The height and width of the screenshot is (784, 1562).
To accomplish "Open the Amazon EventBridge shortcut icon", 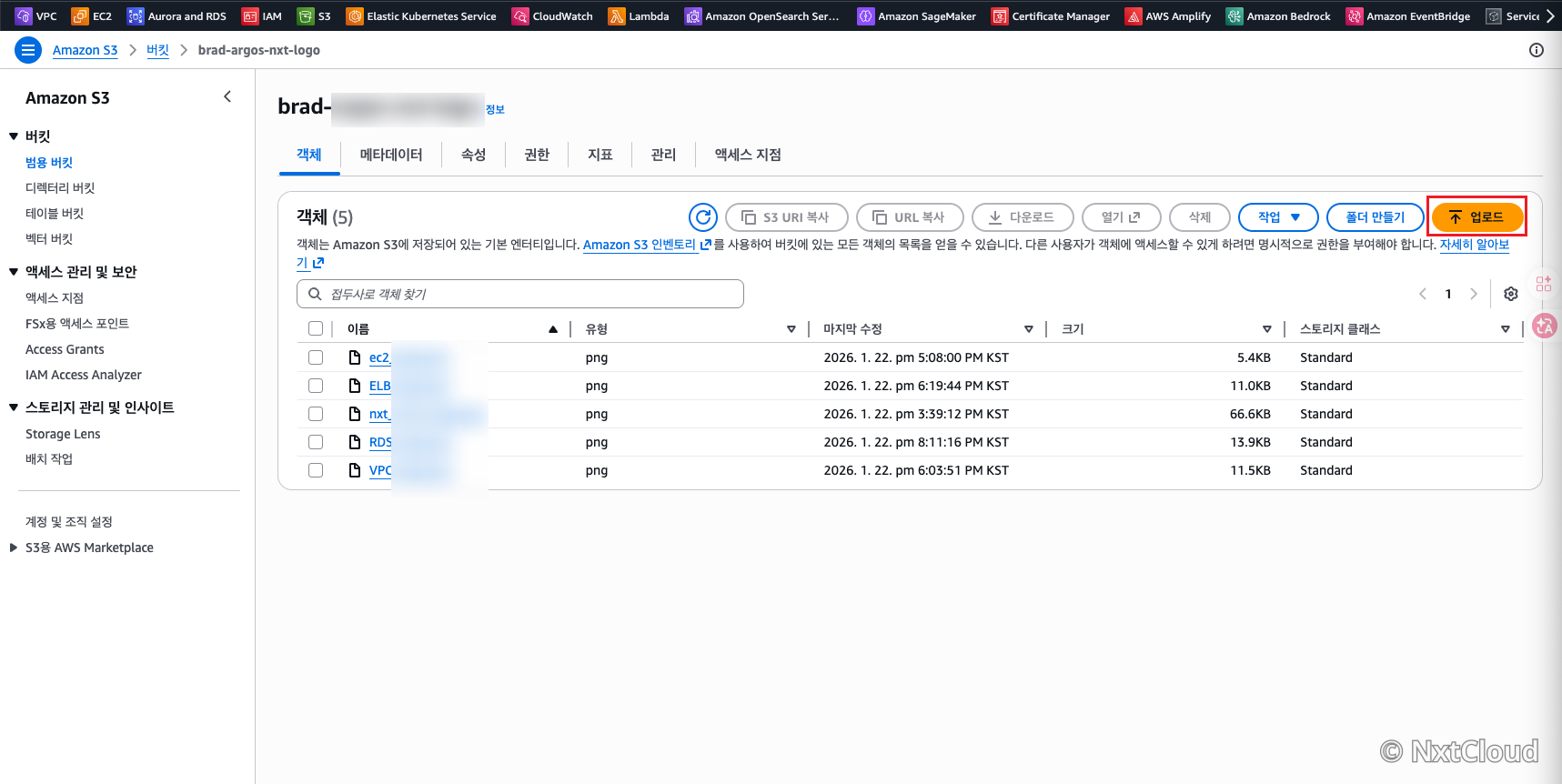I will pyautogui.click(x=1355, y=15).
